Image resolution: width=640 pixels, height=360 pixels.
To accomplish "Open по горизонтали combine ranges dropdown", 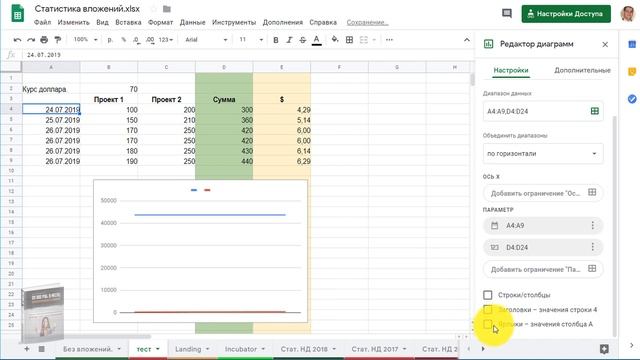I will tap(543, 153).
